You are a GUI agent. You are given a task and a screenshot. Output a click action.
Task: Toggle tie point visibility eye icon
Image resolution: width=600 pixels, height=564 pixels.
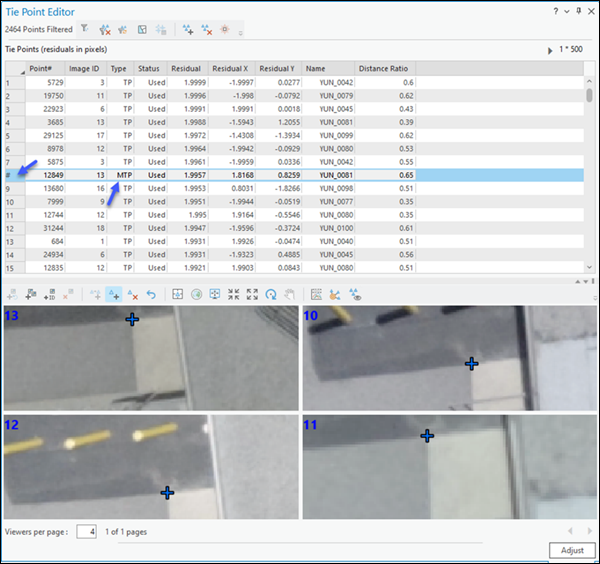pos(355,294)
